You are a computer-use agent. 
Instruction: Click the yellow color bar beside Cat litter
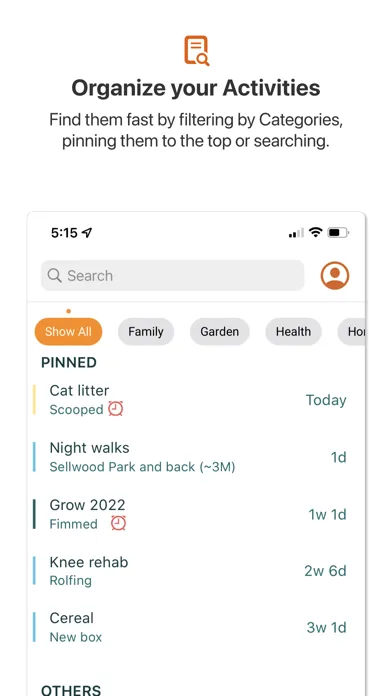[x=34, y=400]
